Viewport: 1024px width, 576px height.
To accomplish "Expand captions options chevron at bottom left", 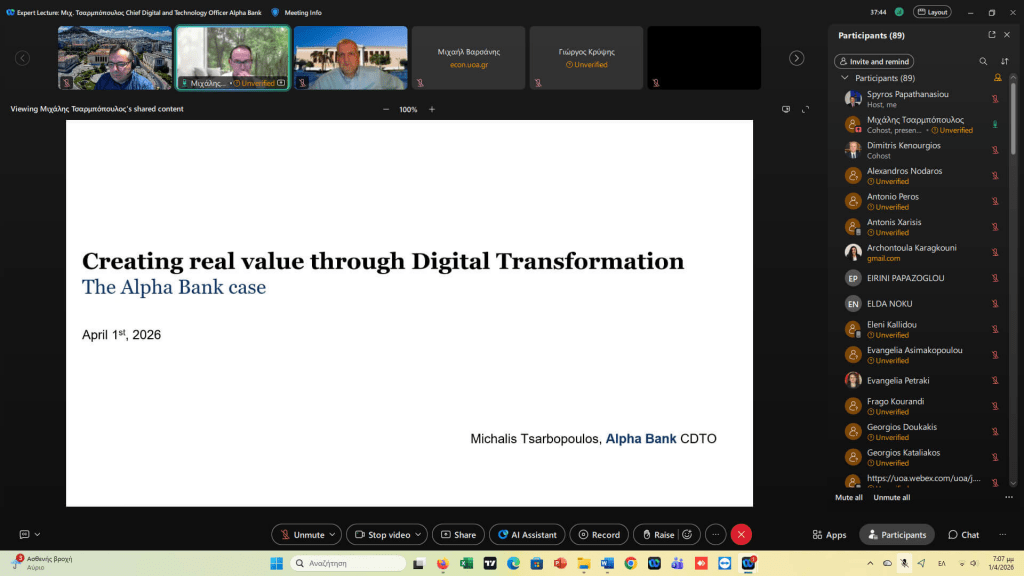I will pyautogui.click(x=37, y=534).
